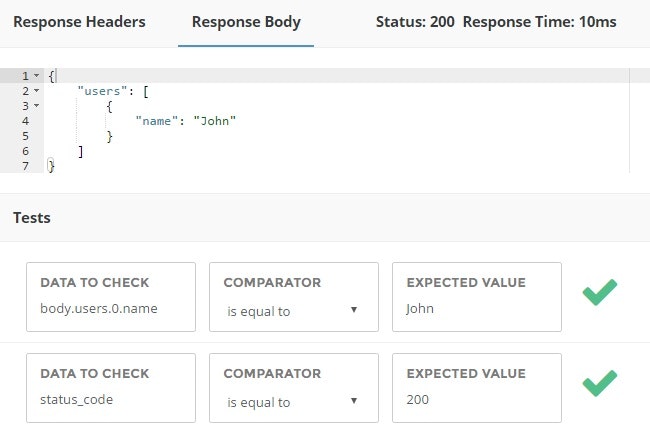Click the Tests section heading
Viewport: 650px width, 433px height.
coord(32,217)
